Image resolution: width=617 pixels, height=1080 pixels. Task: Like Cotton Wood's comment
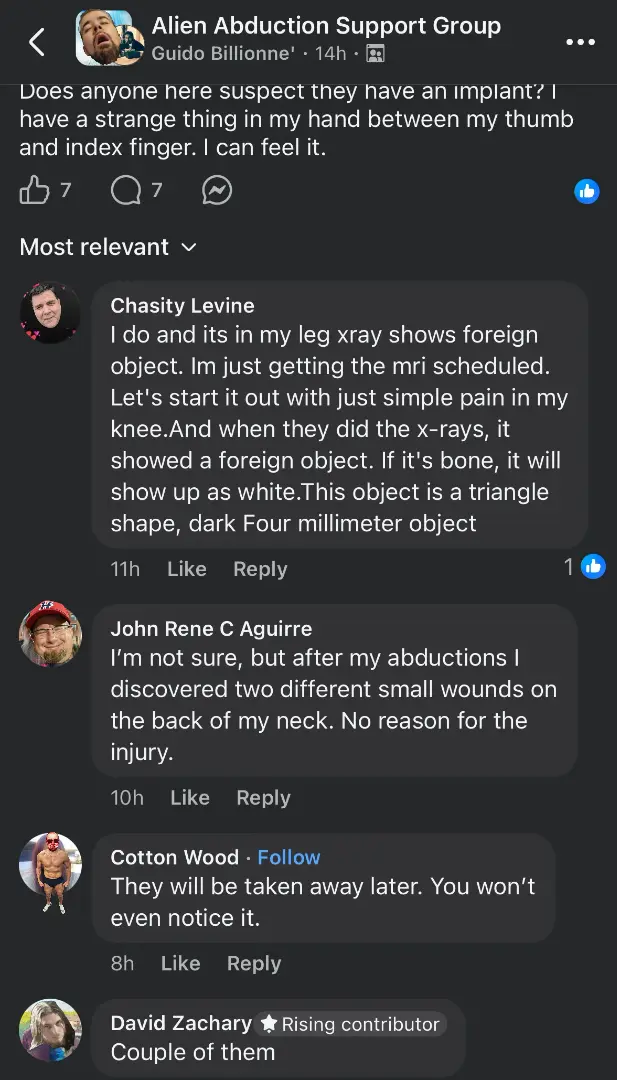point(181,963)
